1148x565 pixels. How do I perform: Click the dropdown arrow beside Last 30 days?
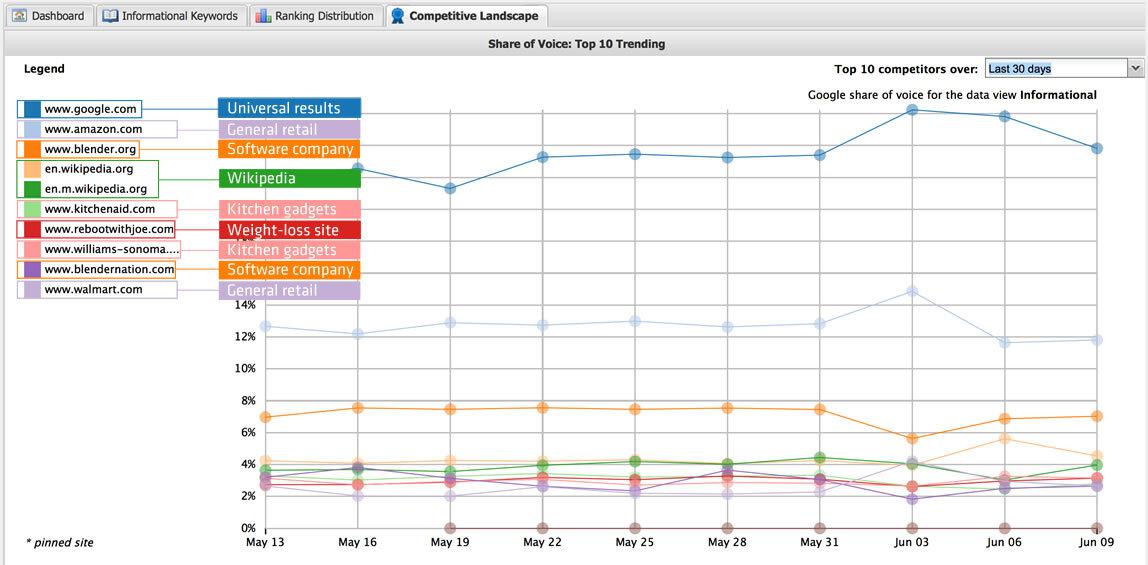pyautogui.click(x=1135, y=69)
